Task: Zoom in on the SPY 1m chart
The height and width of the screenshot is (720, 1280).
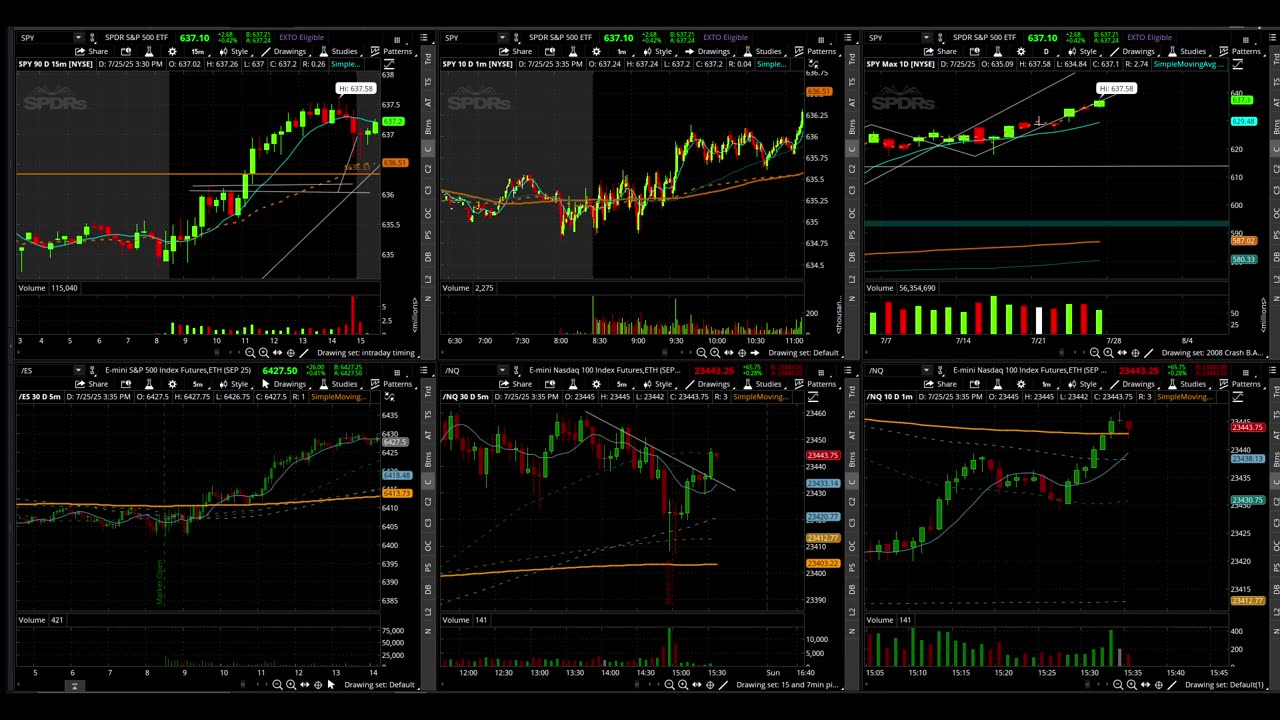Action: pyautogui.click(x=715, y=353)
